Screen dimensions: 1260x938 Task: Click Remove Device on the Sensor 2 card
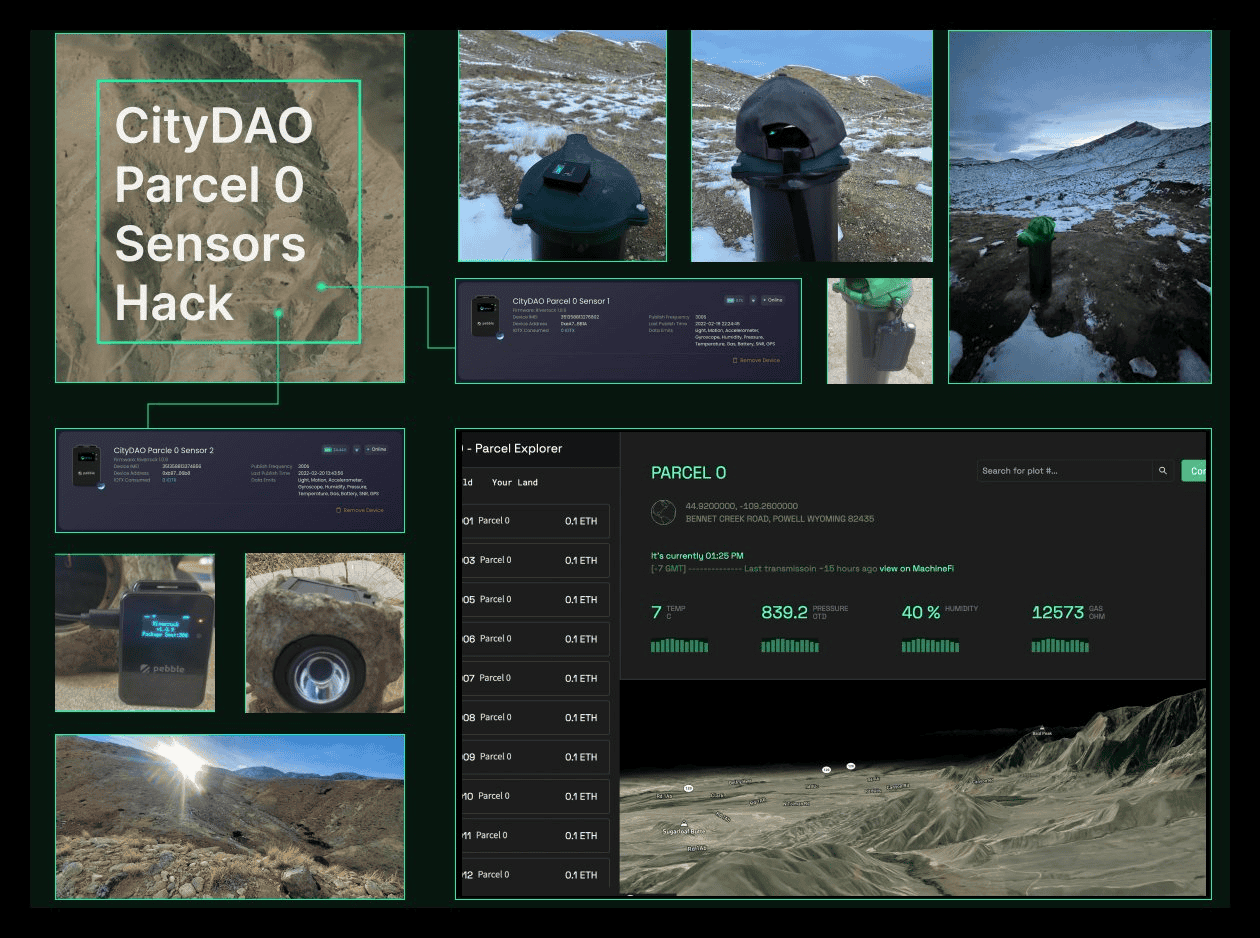[362, 510]
